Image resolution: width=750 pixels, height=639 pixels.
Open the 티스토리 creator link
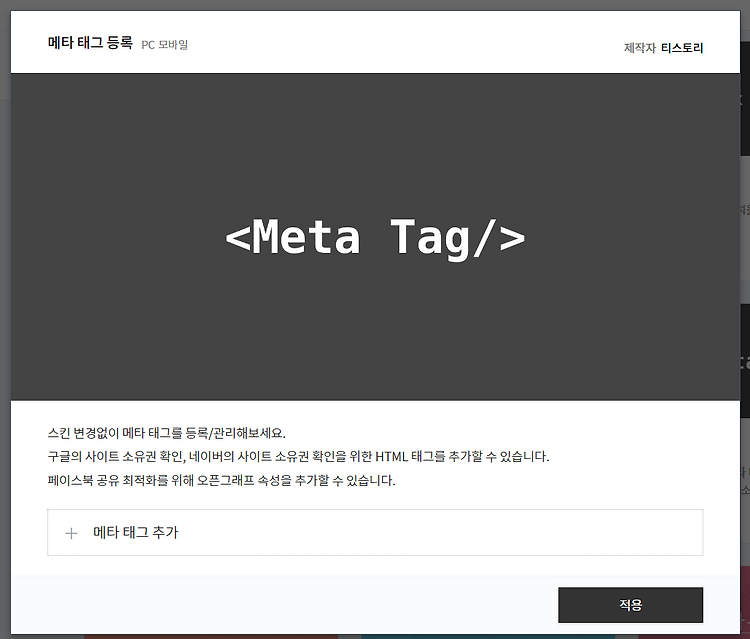(x=682, y=48)
